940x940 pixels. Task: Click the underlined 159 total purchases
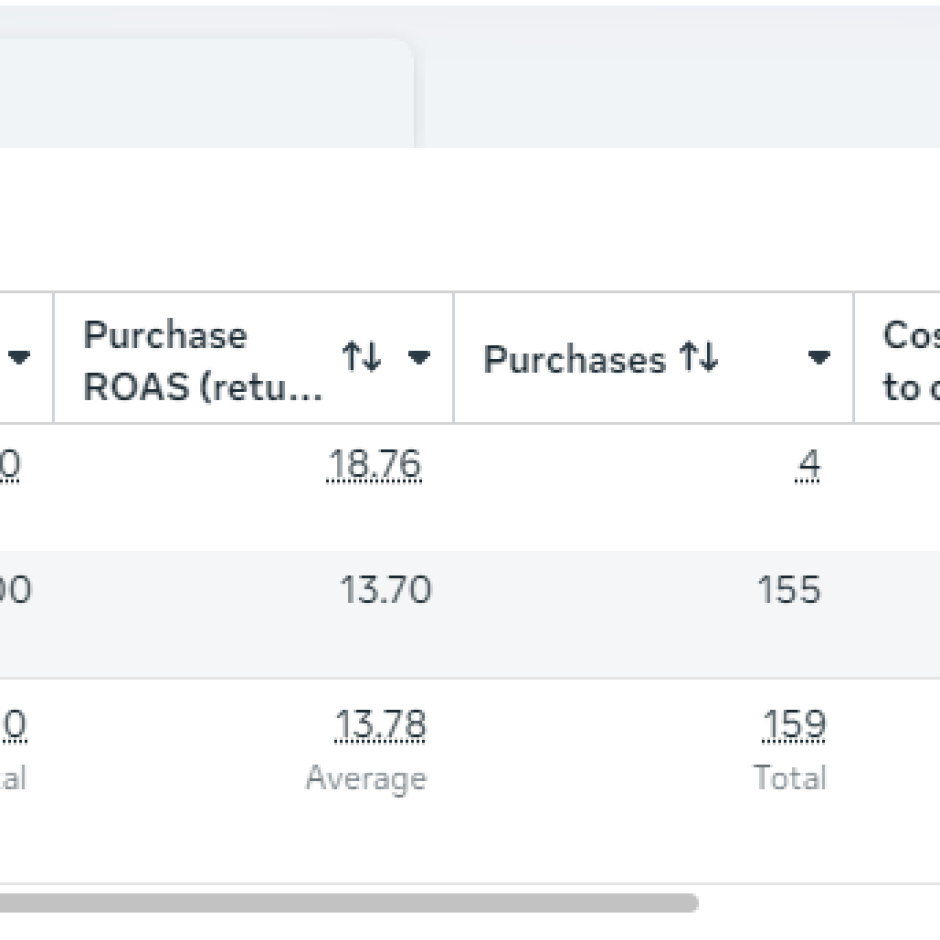pos(794,725)
